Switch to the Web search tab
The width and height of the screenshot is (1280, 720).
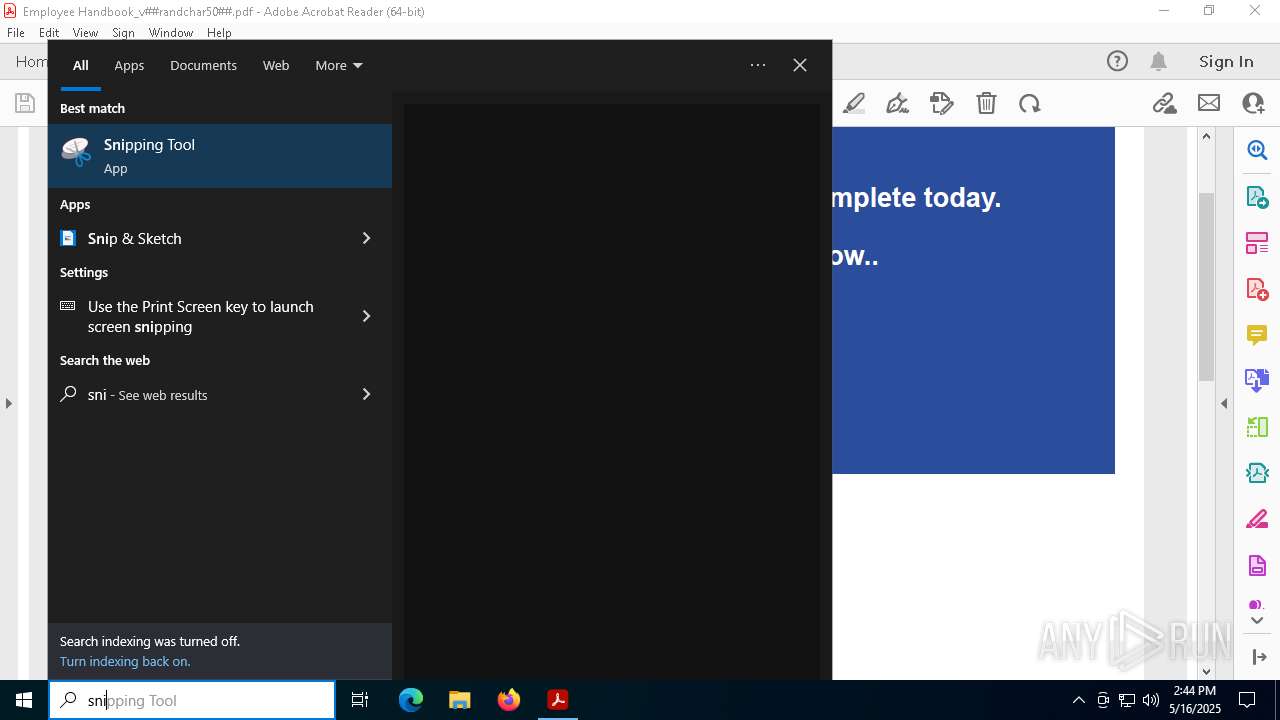[x=276, y=65]
